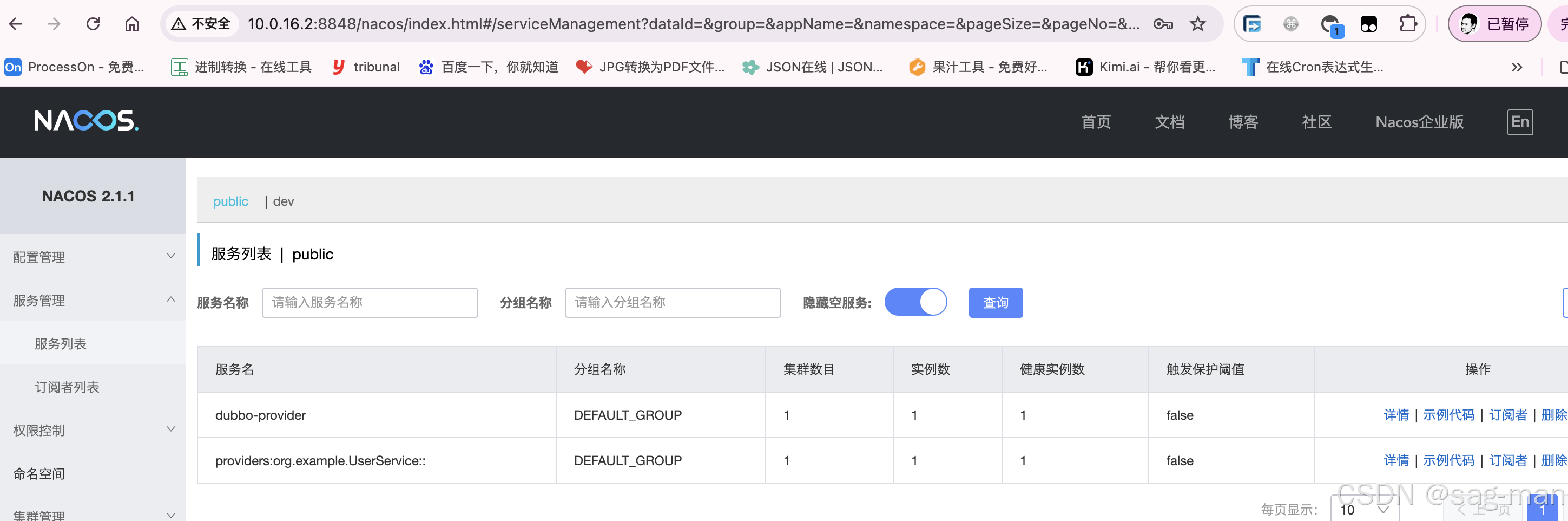This screenshot has width=1568, height=521.
Task: Open 订阅者 for providers:org.example.UserService
Action: [1507, 461]
